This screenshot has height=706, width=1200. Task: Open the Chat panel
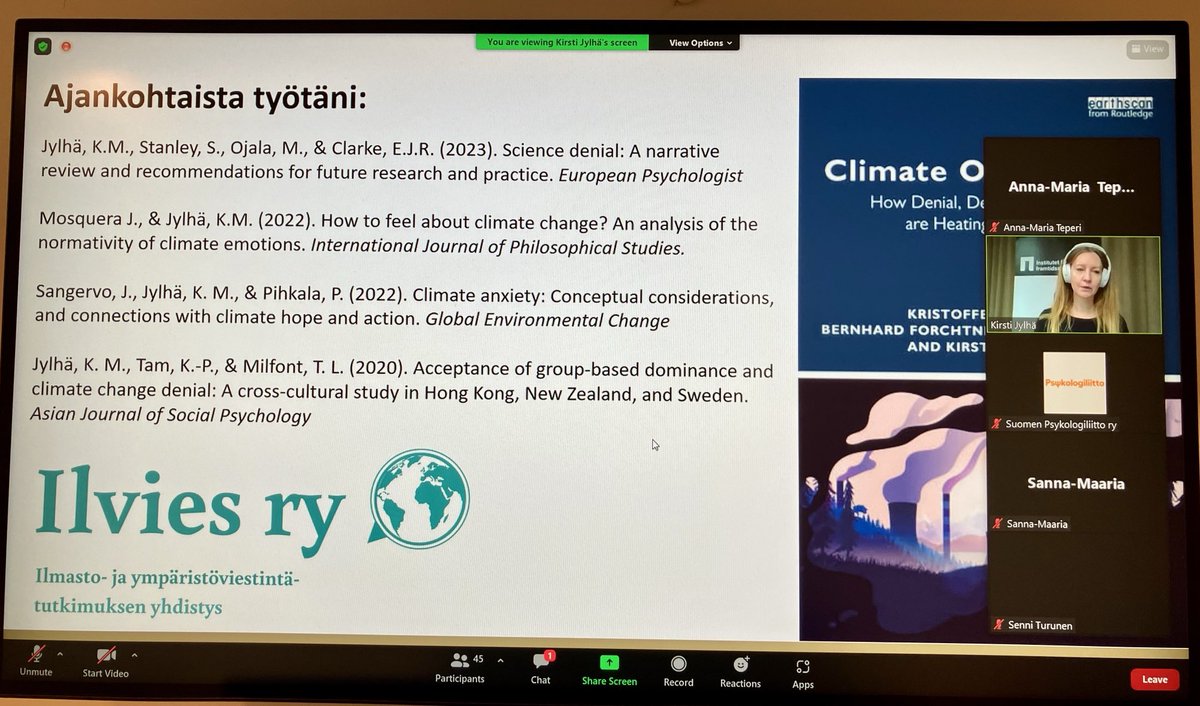point(541,669)
